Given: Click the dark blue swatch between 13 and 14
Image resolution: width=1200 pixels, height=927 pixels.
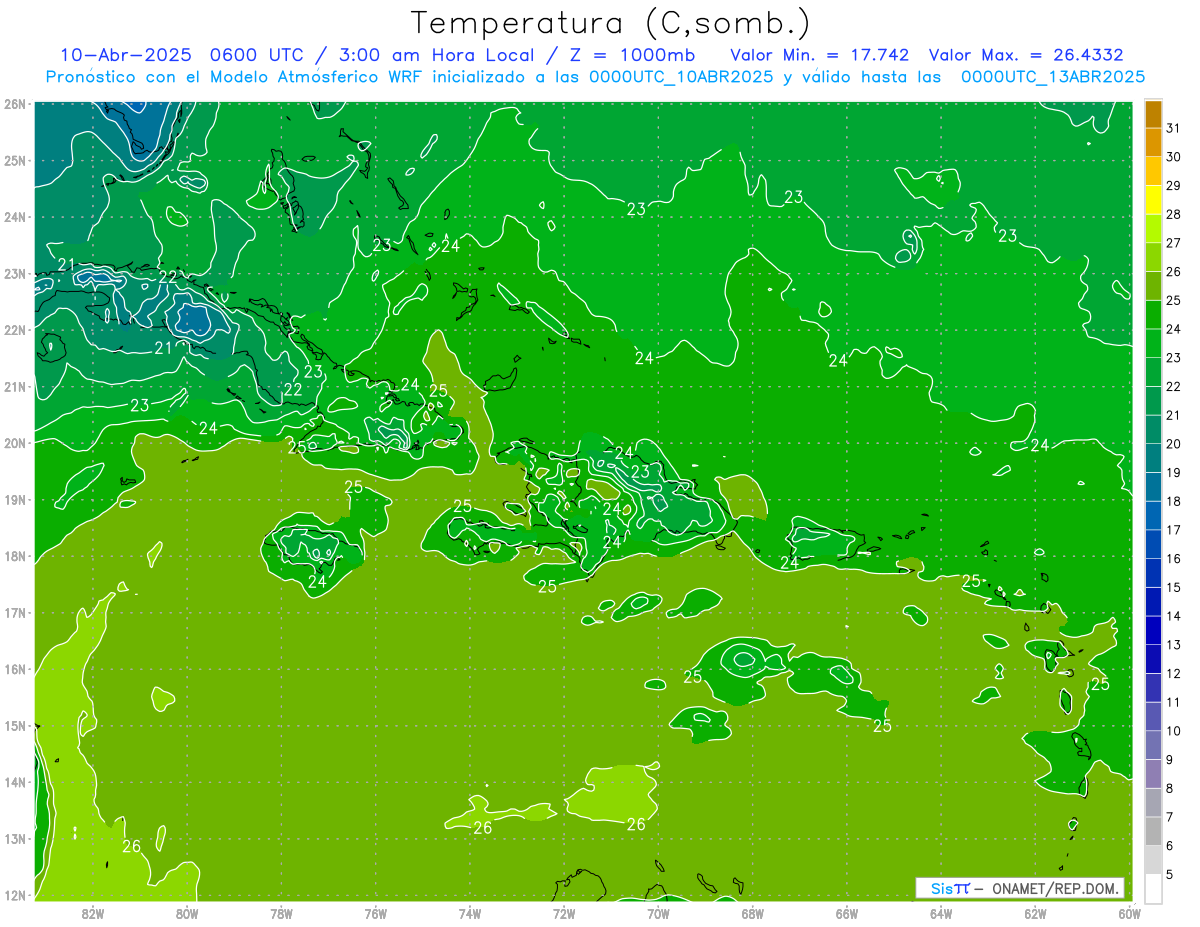Looking at the screenshot, I should point(1153,630).
